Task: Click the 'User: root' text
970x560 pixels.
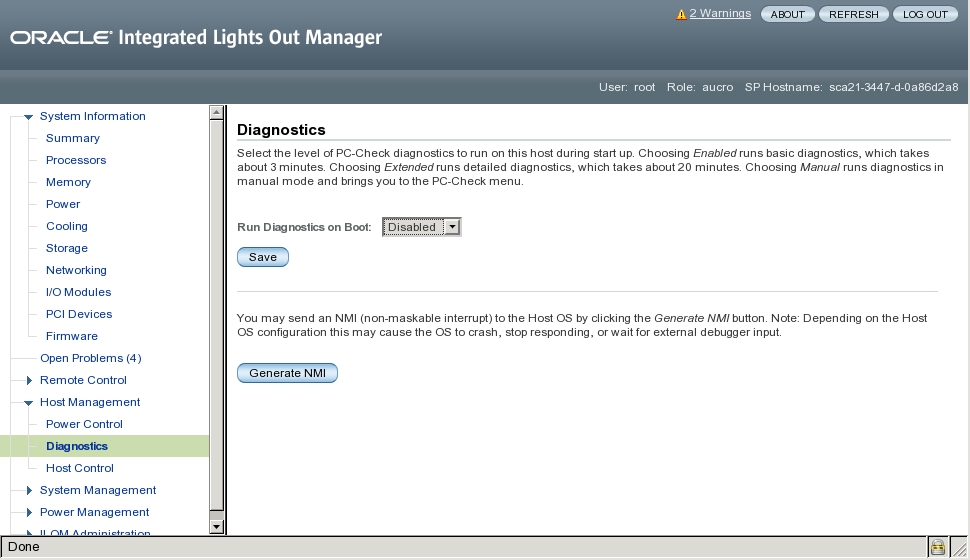Action: pos(627,87)
